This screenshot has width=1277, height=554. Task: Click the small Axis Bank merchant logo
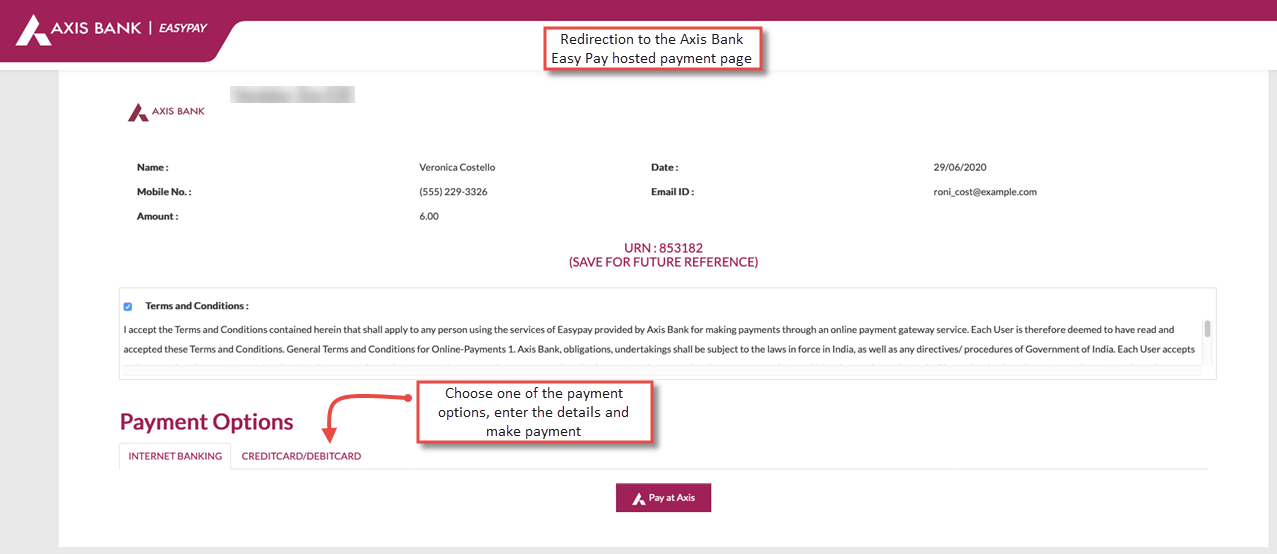166,112
